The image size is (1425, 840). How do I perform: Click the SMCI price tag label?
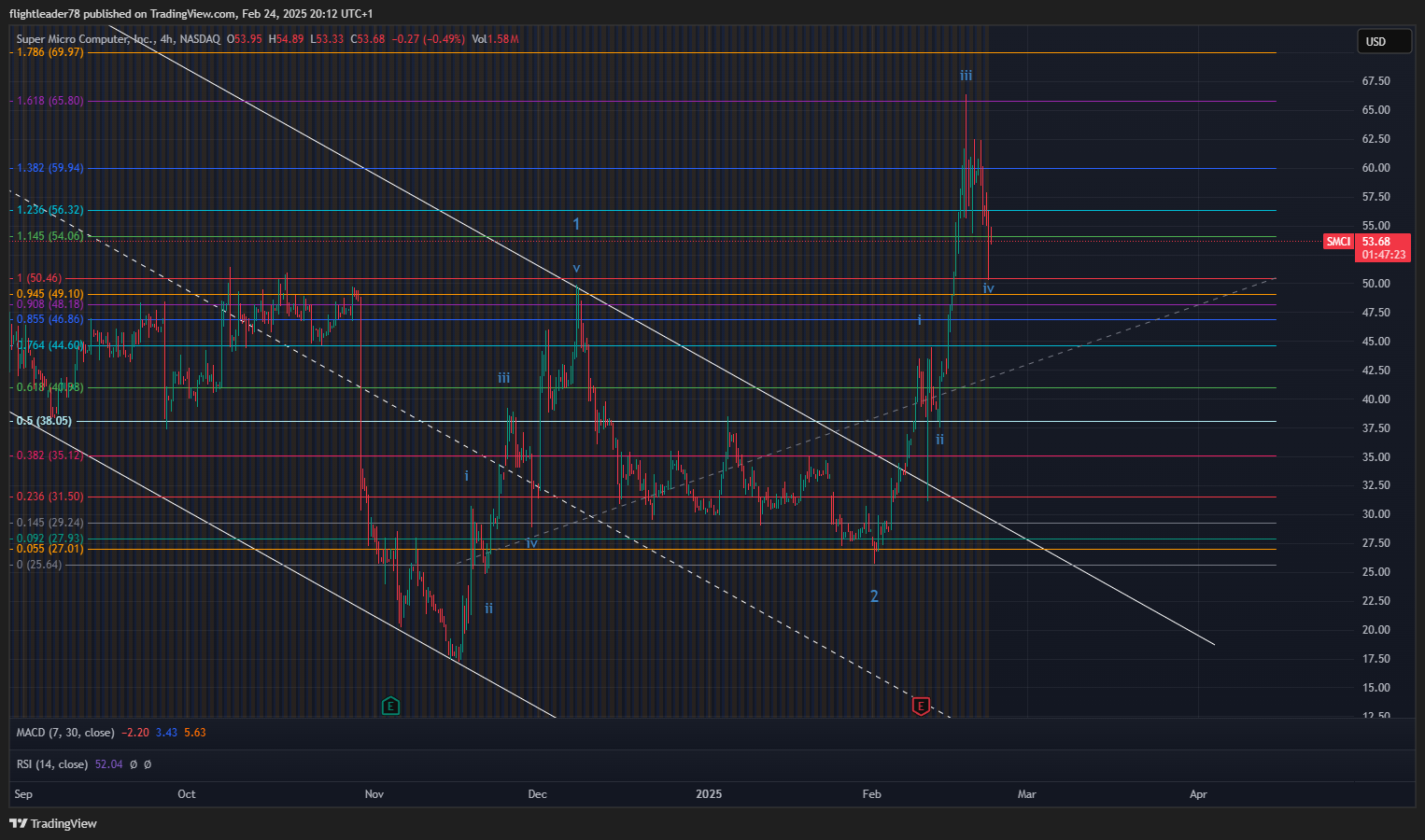click(x=1338, y=242)
